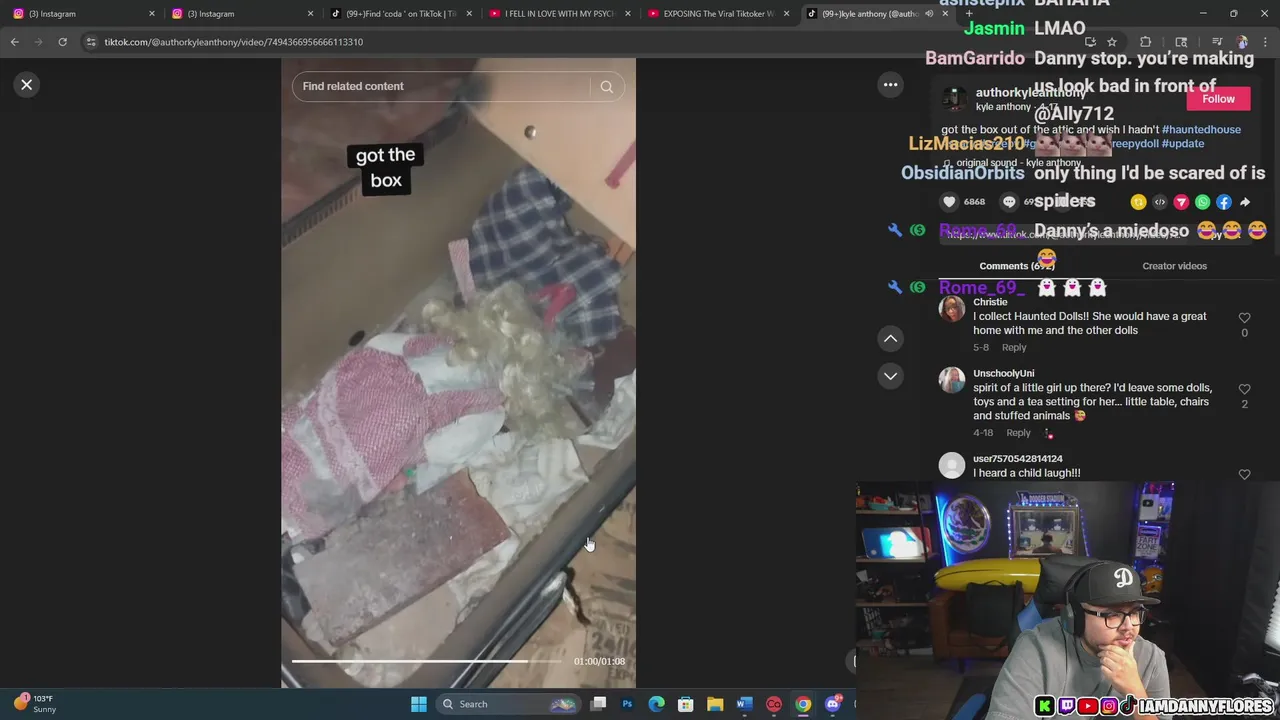The width and height of the screenshot is (1280, 720).
Task: Open the #hauntedhouse hashtag
Action: (1201, 130)
